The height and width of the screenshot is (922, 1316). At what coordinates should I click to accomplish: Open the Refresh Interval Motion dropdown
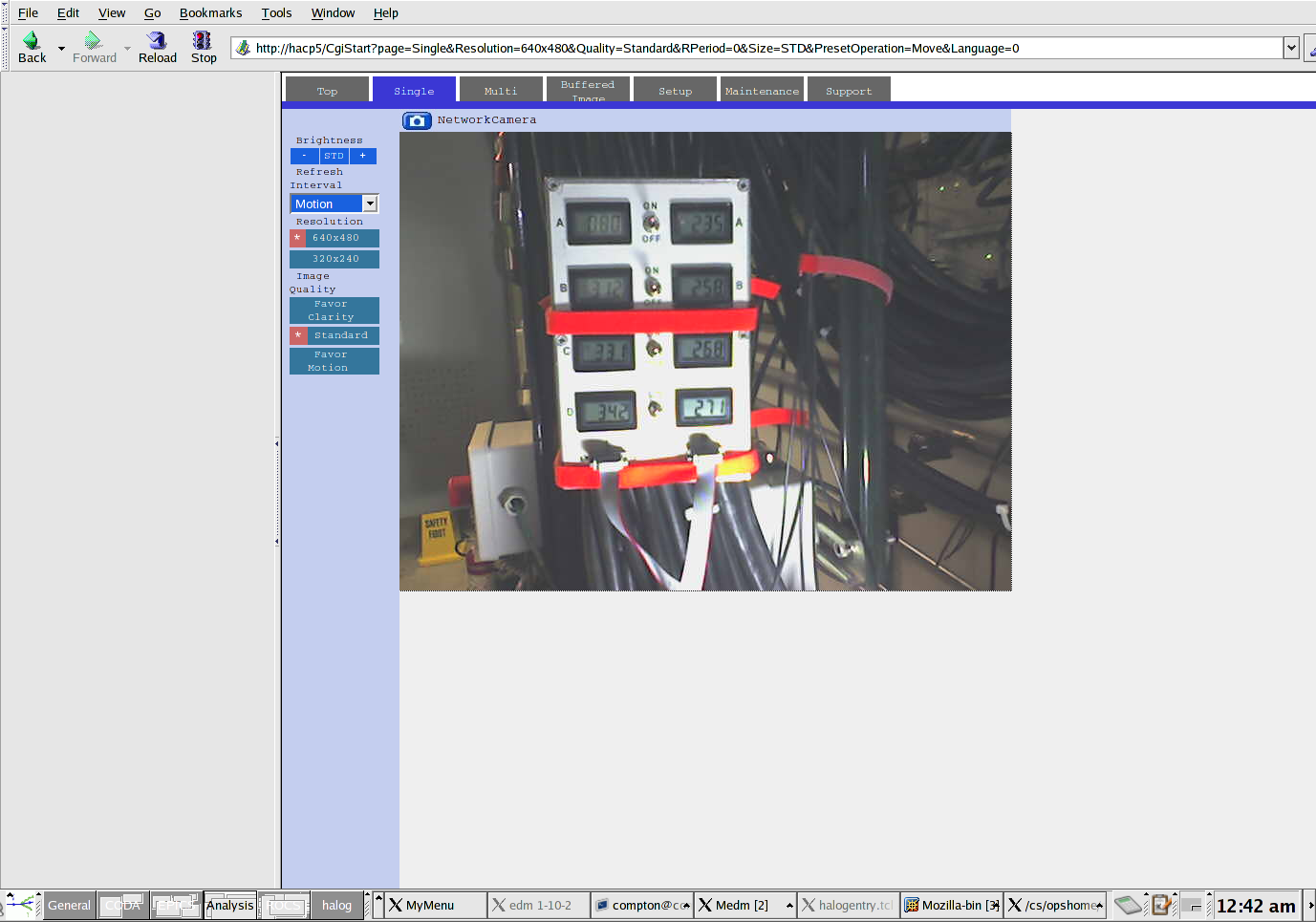click(334, 204)
